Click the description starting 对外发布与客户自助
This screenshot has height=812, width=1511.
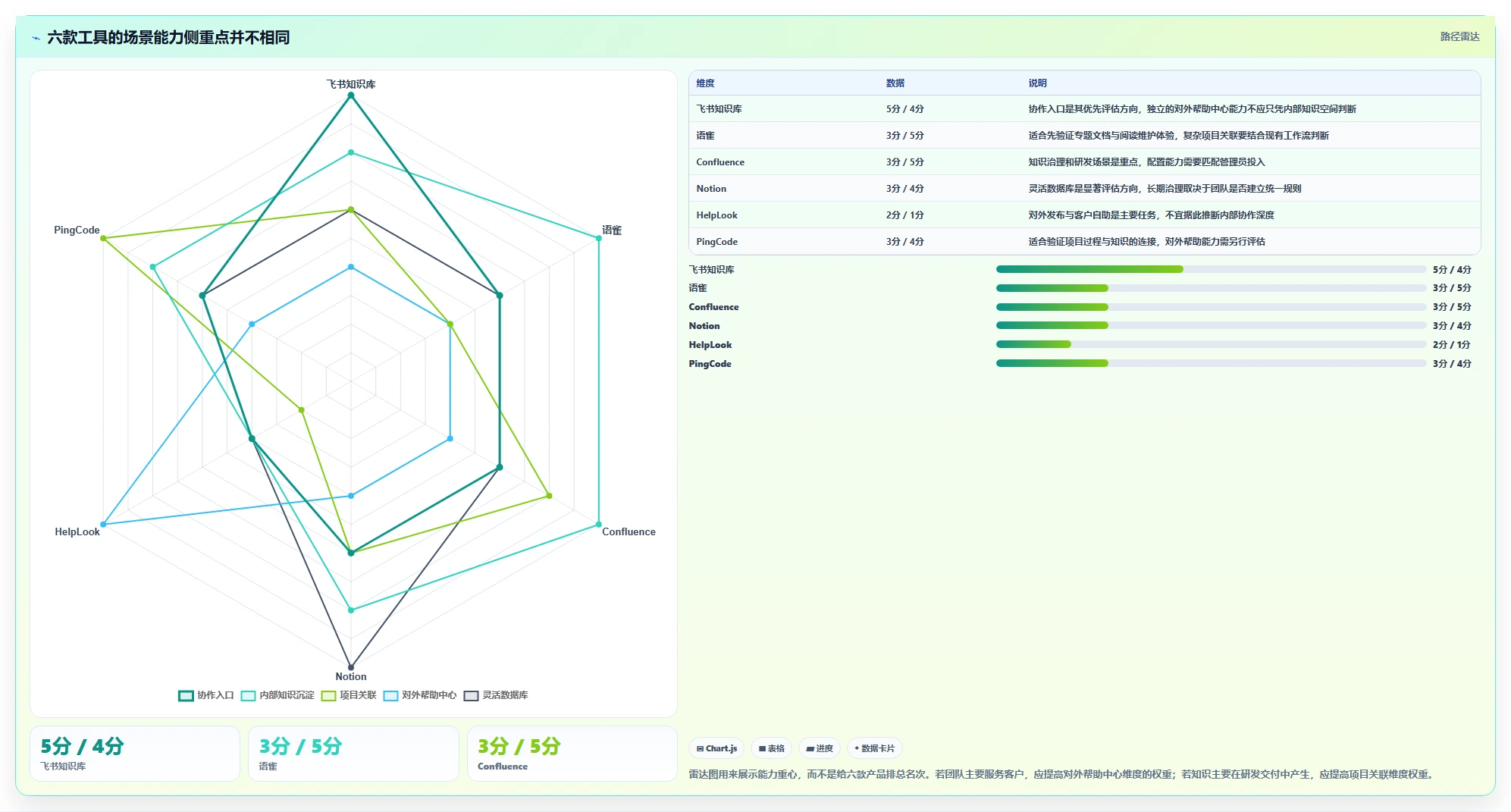[x=1151, y=215]
